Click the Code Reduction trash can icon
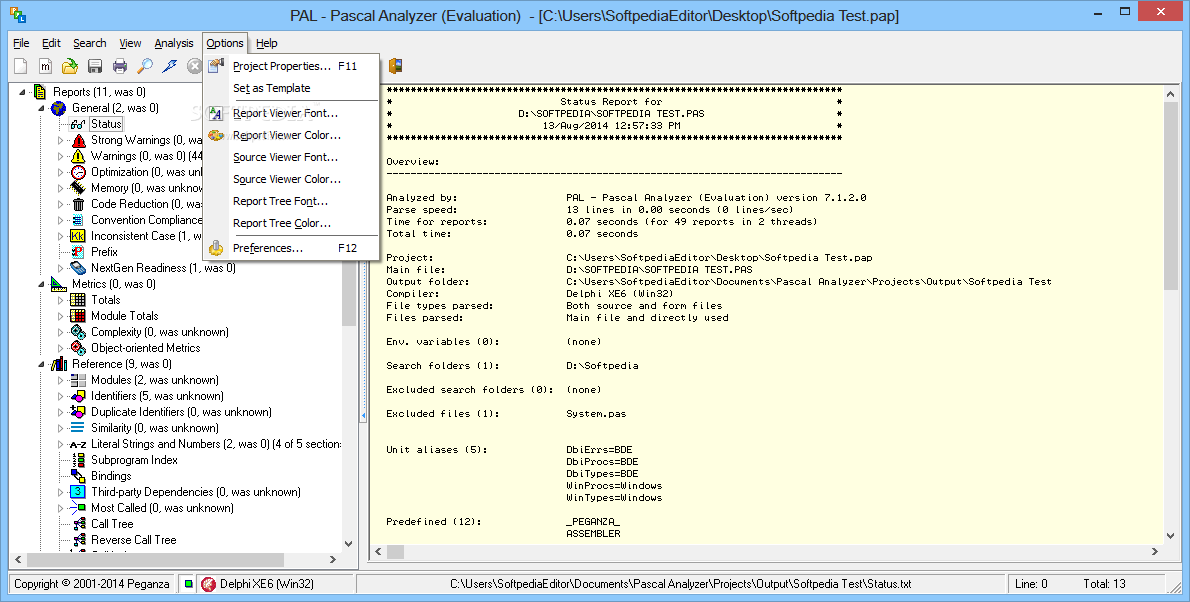The image size is (1190, 602). 78,203
